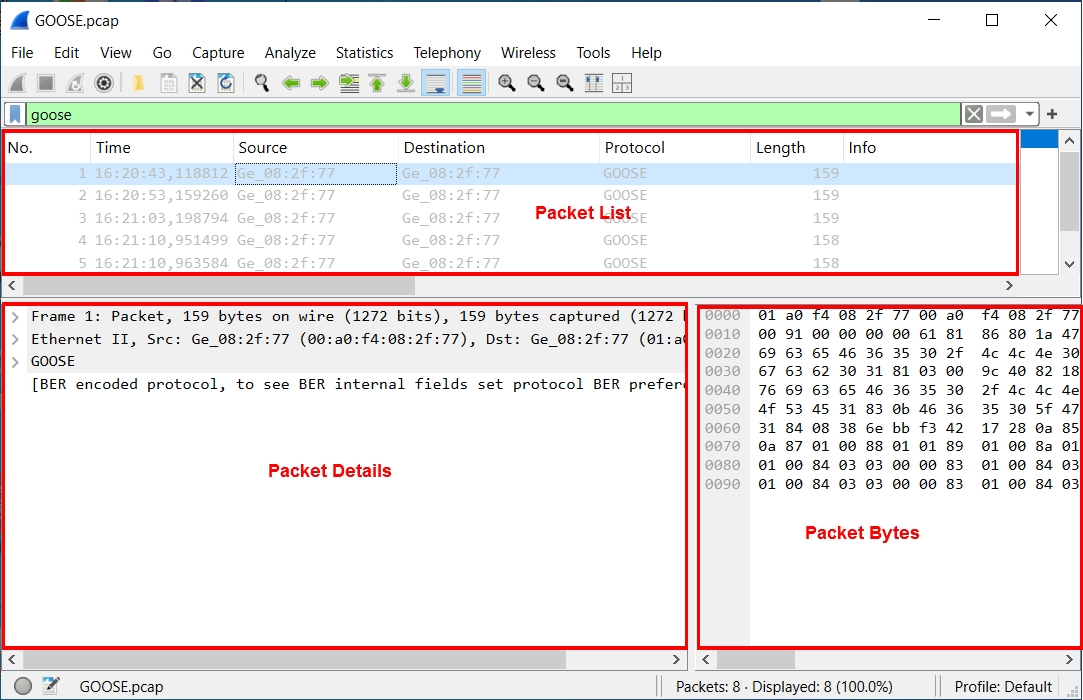
Task: Go to the last packet using green down arrow
Action: coord(406,83)
